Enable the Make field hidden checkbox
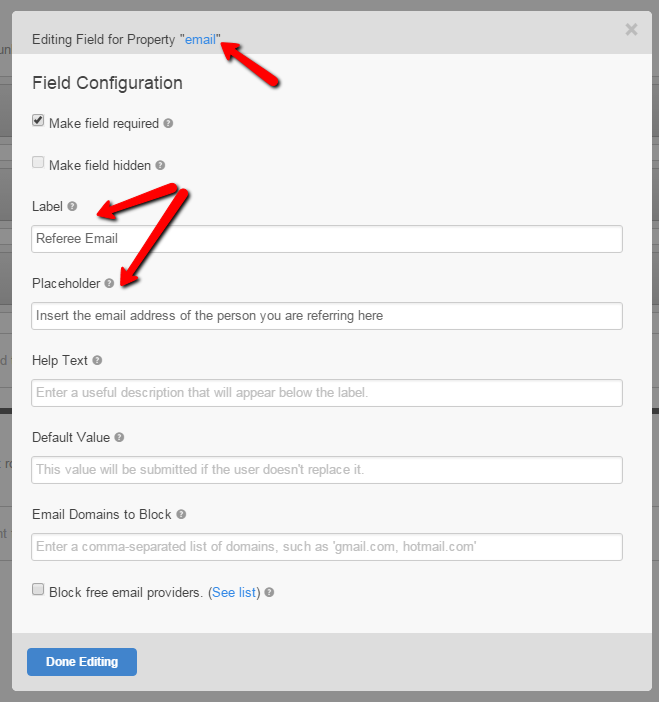Image resolution: width=659 pixels, height=702 pixels. tap(38, 163)
